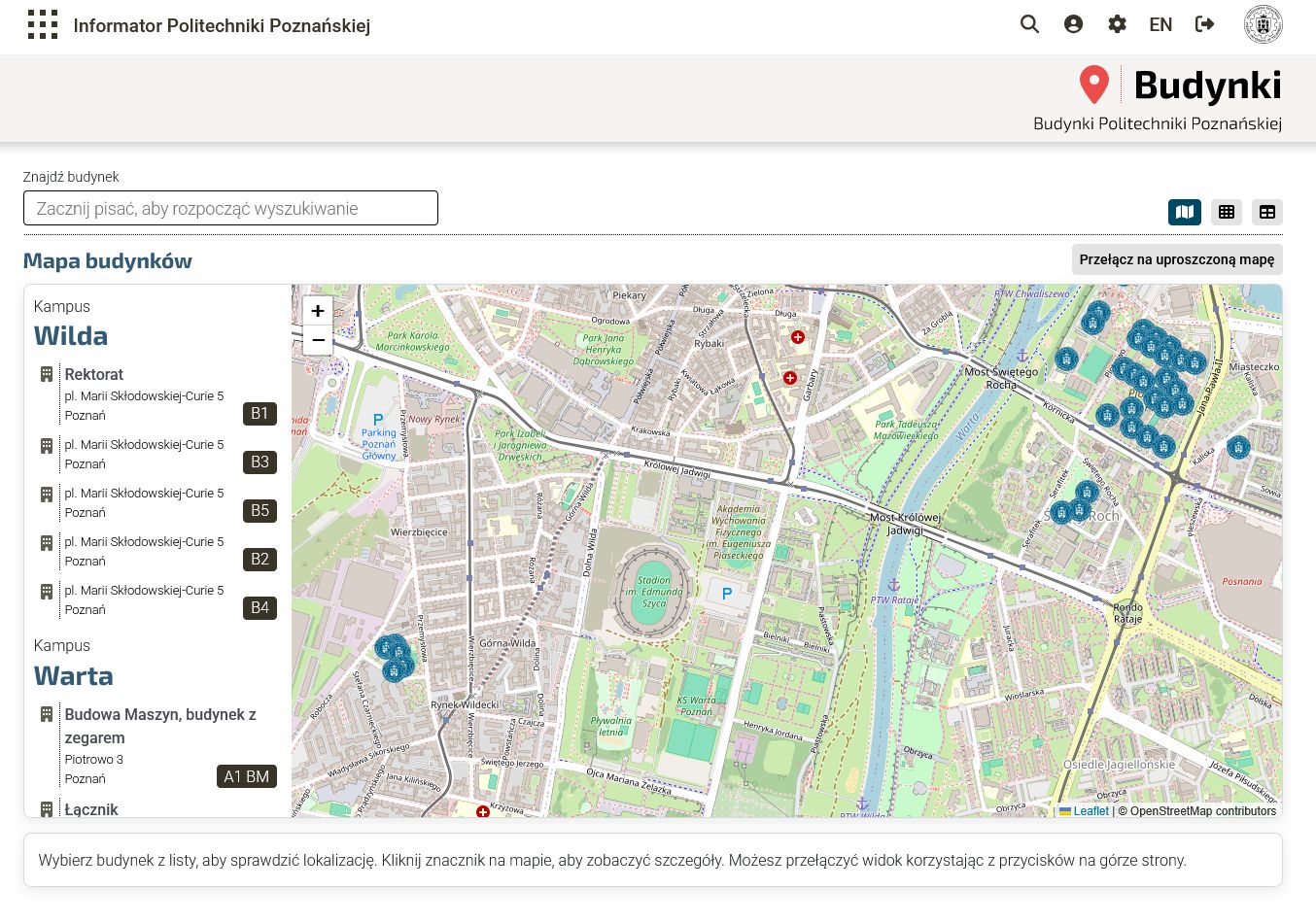
Task: Open settings gear icon
Action: [1117, 24]
